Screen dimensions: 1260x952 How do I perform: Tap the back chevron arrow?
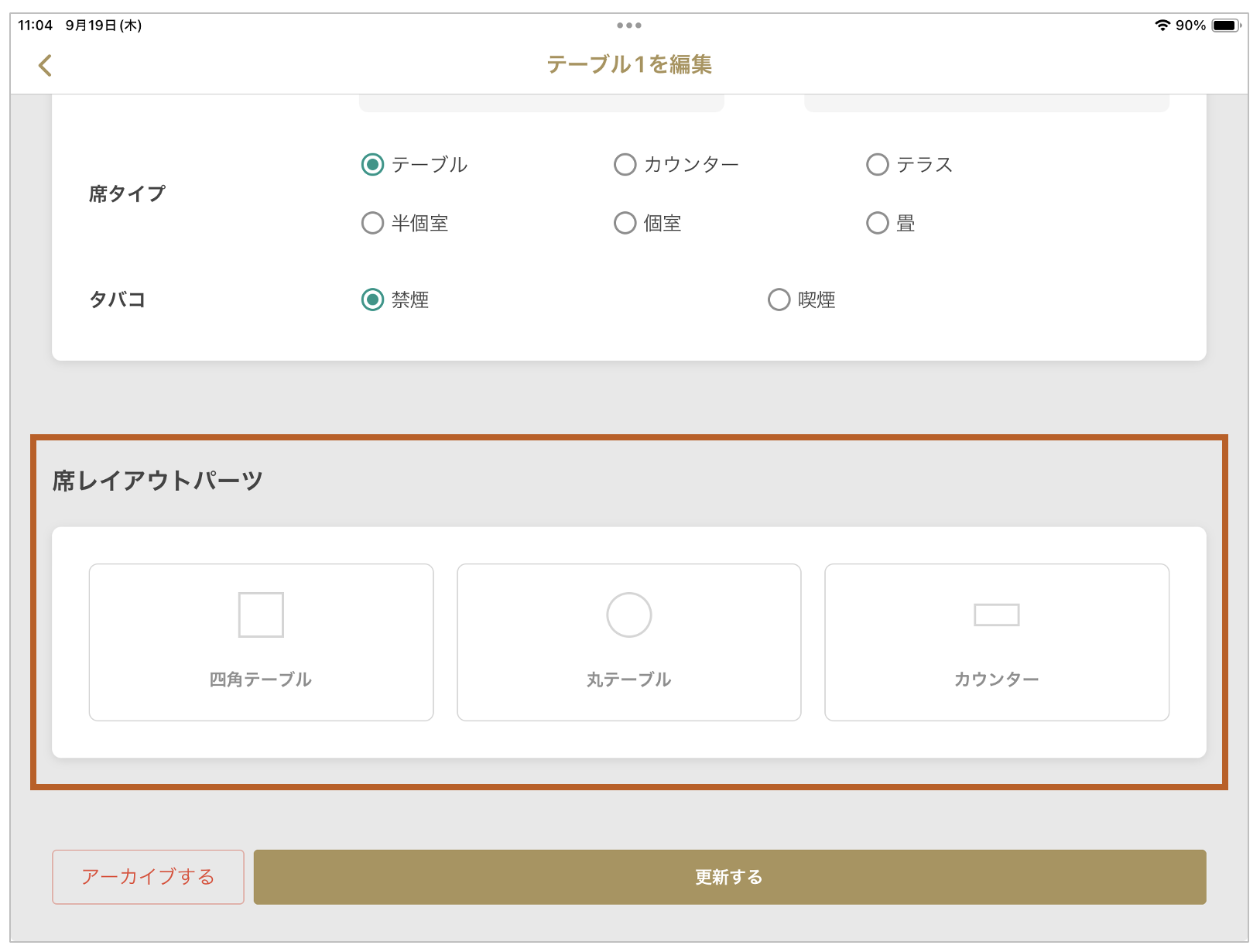(x=45, y=65)
